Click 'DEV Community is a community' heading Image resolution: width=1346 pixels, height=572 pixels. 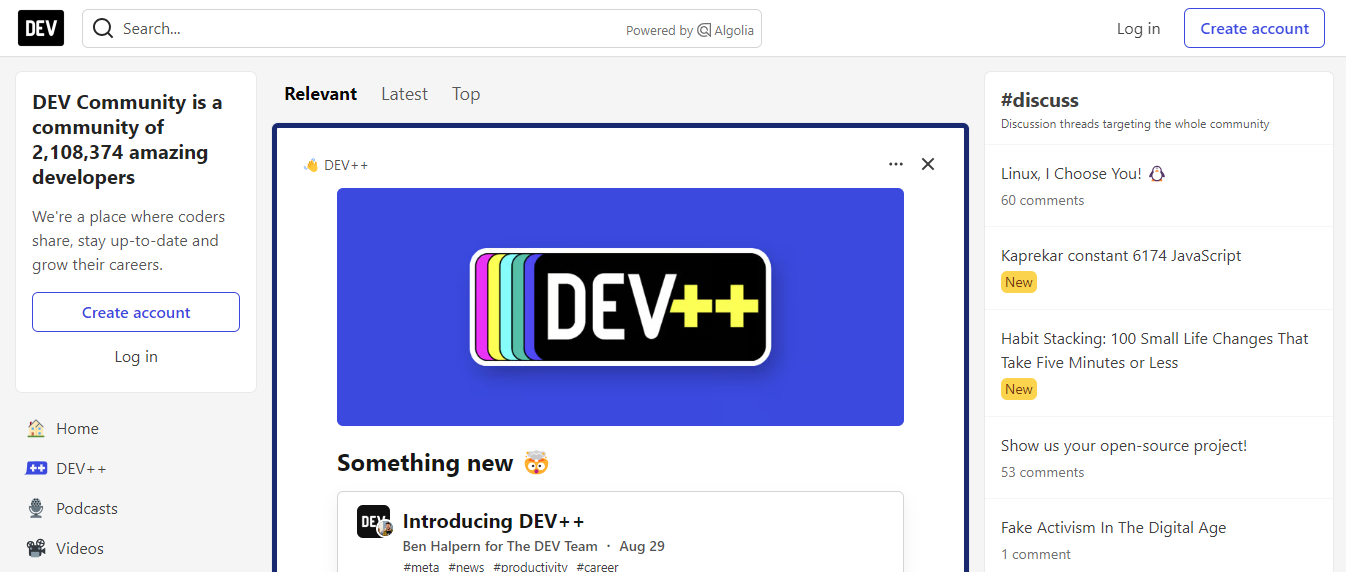(x=128, y=140)
